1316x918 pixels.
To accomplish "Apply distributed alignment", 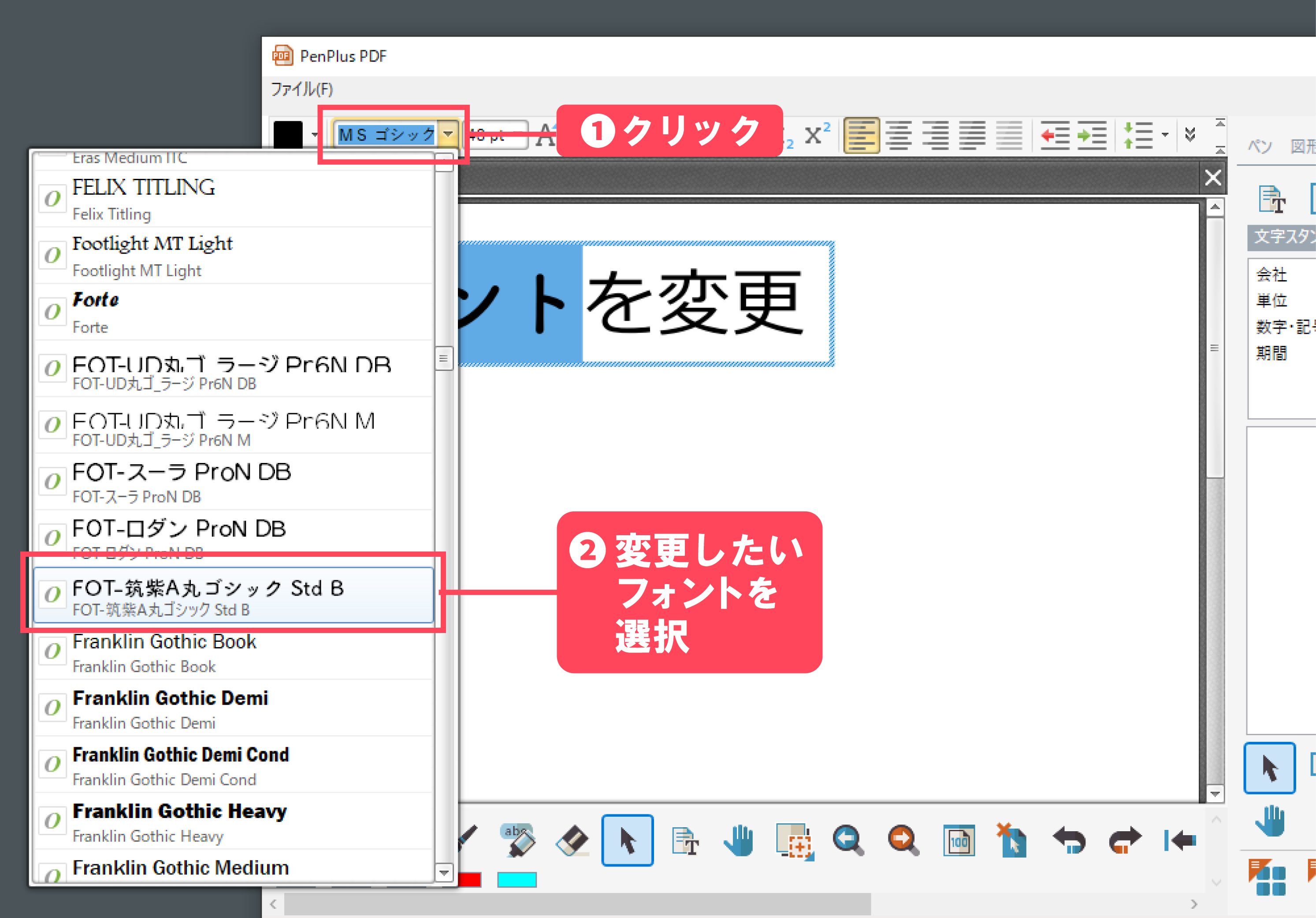I will point(1009,136).
